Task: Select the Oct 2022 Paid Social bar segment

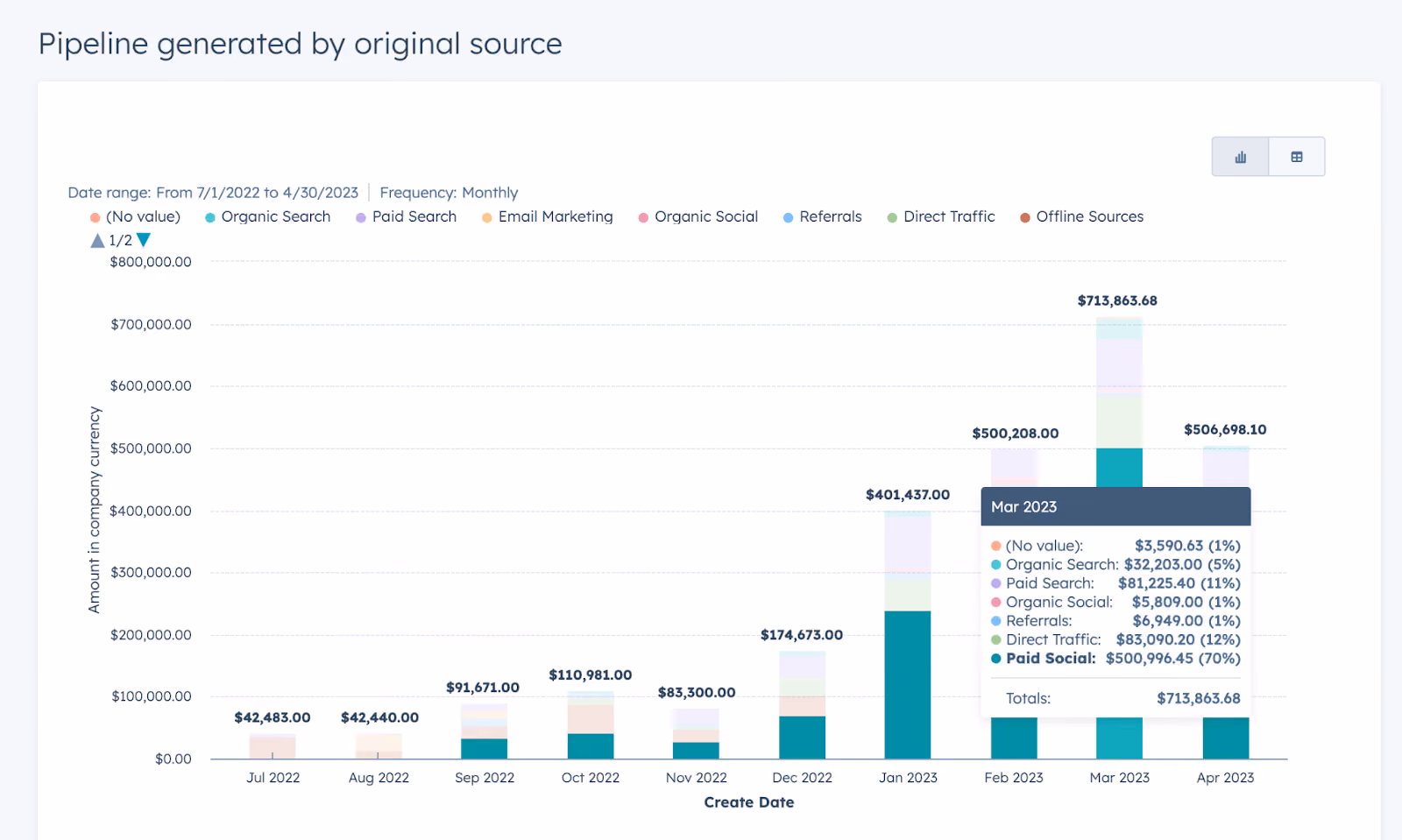Action: coord(591,746)
